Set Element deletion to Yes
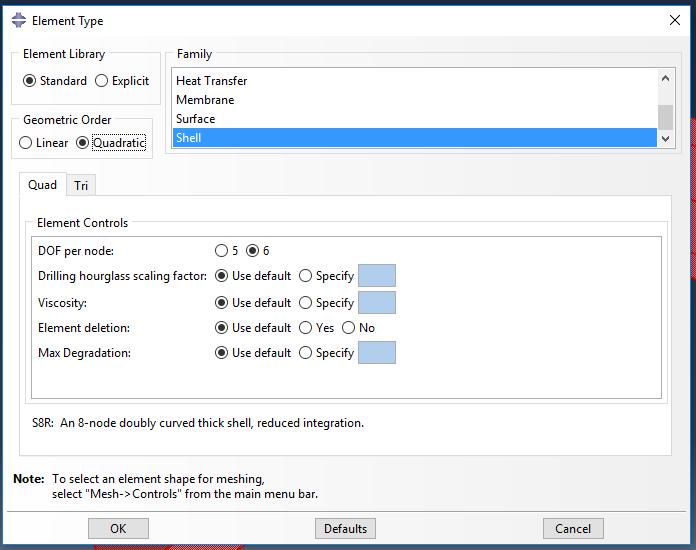Viewport: 696px width, 550px height. click(x=316, y=328)
